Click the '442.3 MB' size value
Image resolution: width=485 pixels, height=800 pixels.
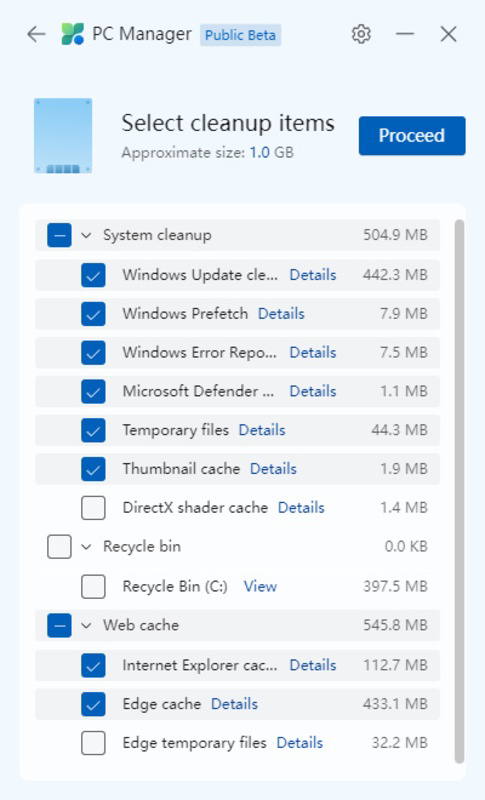[395, 275]
